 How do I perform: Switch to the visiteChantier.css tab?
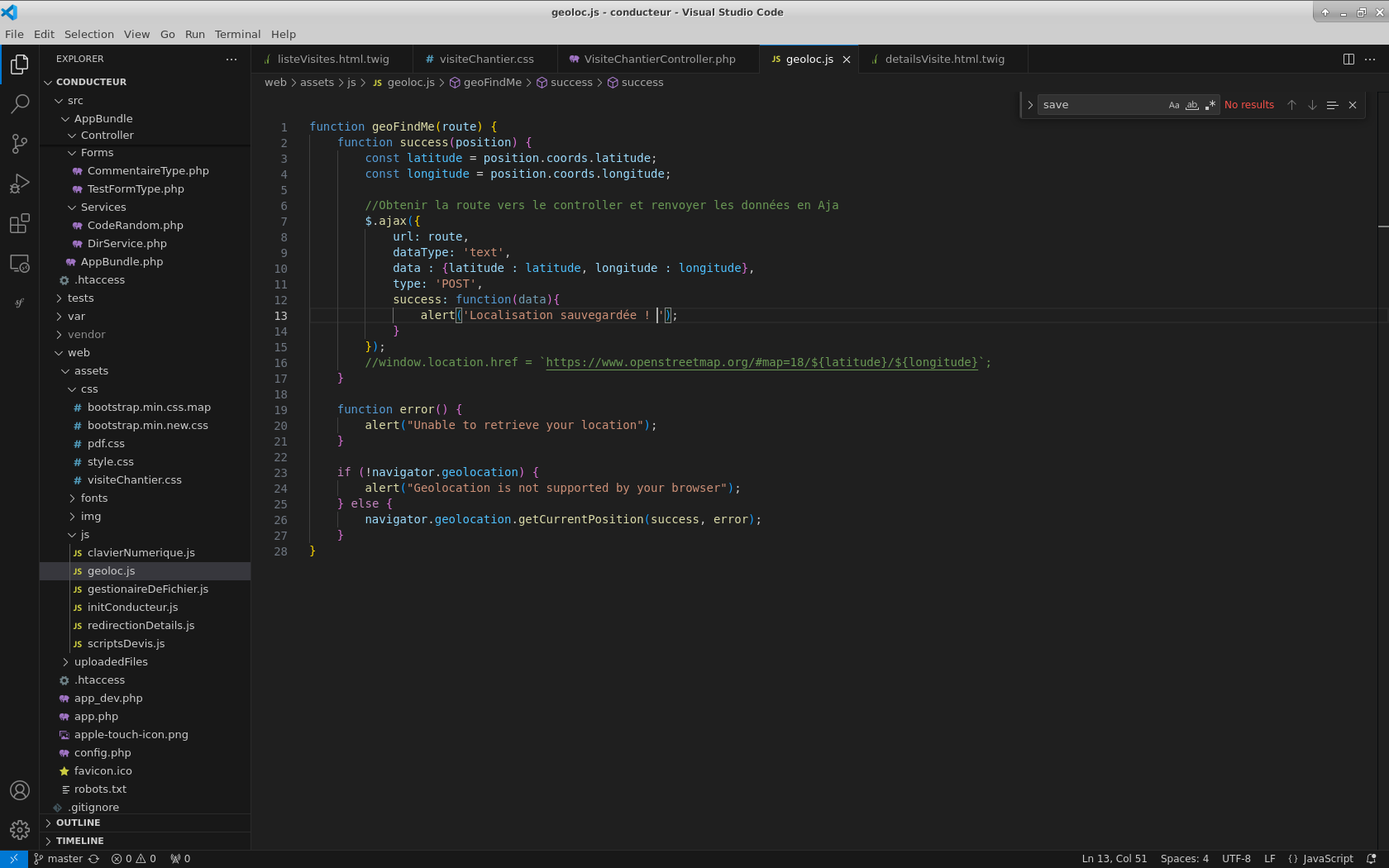(x=486, y=60)
